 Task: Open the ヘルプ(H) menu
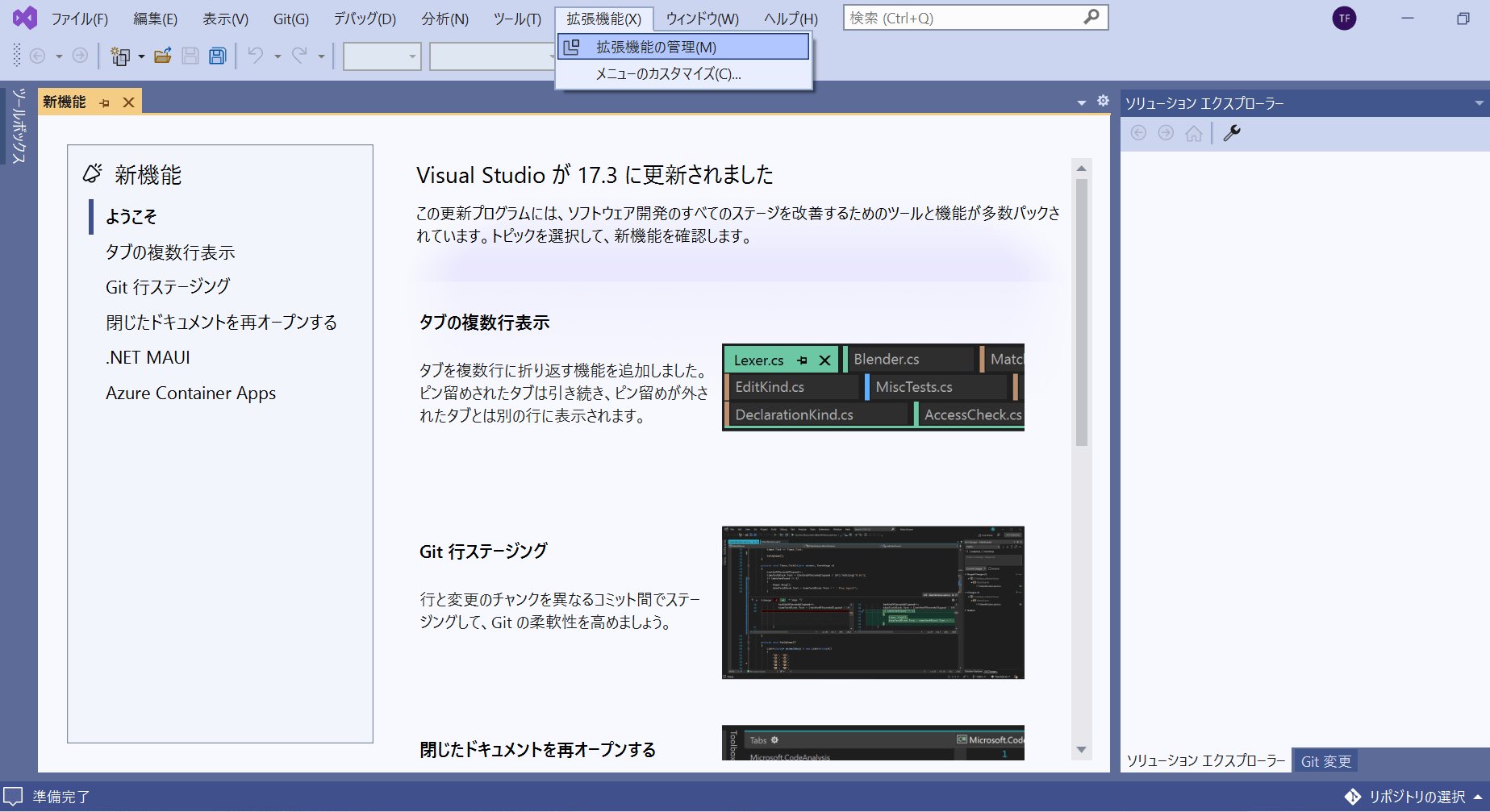[x=791, y=19]
